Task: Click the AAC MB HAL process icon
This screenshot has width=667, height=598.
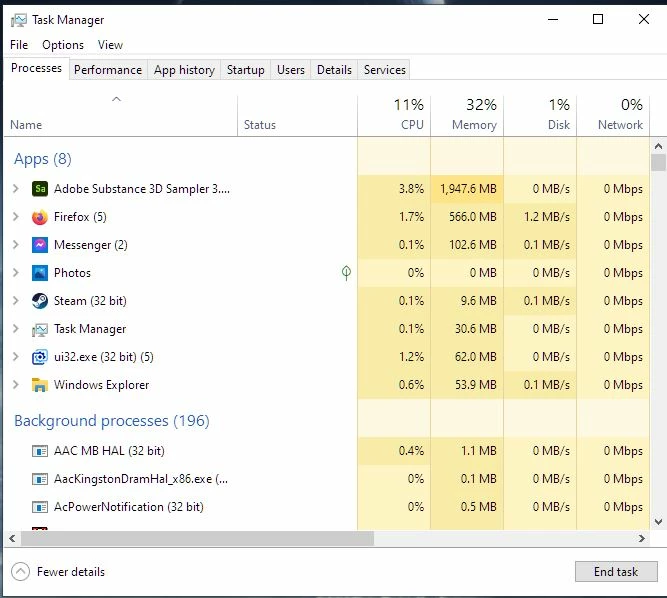Action: point(40,451)
